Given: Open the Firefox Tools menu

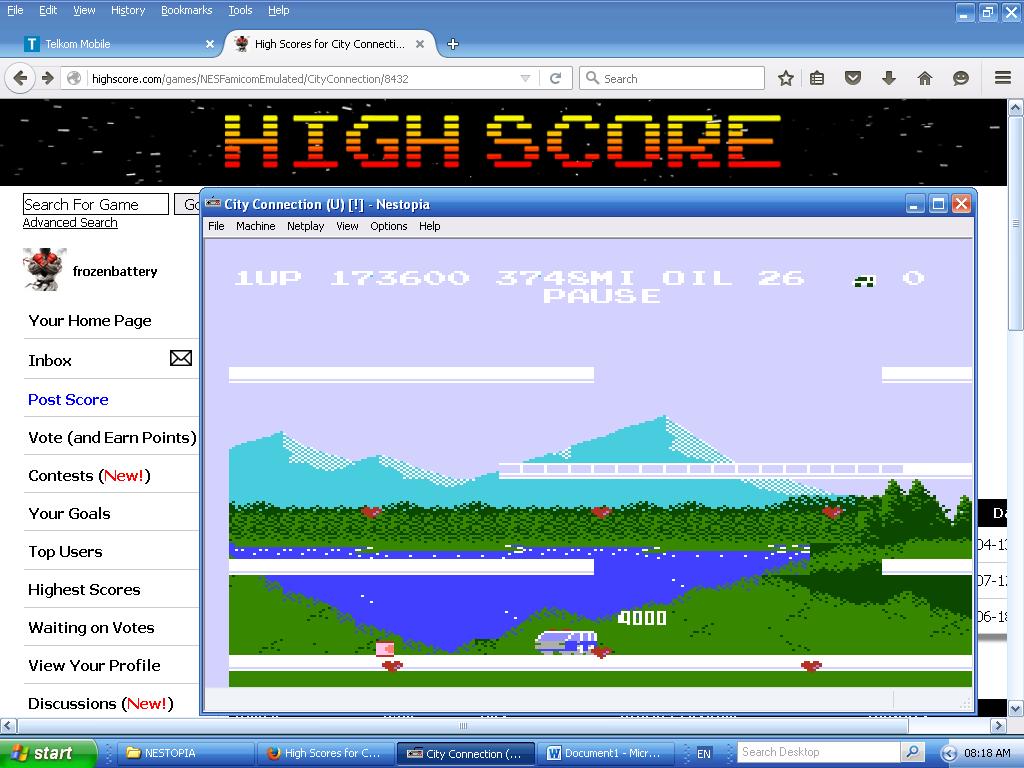Looking at the screenshot, I should pyautogui.click(x=240, y=10).
